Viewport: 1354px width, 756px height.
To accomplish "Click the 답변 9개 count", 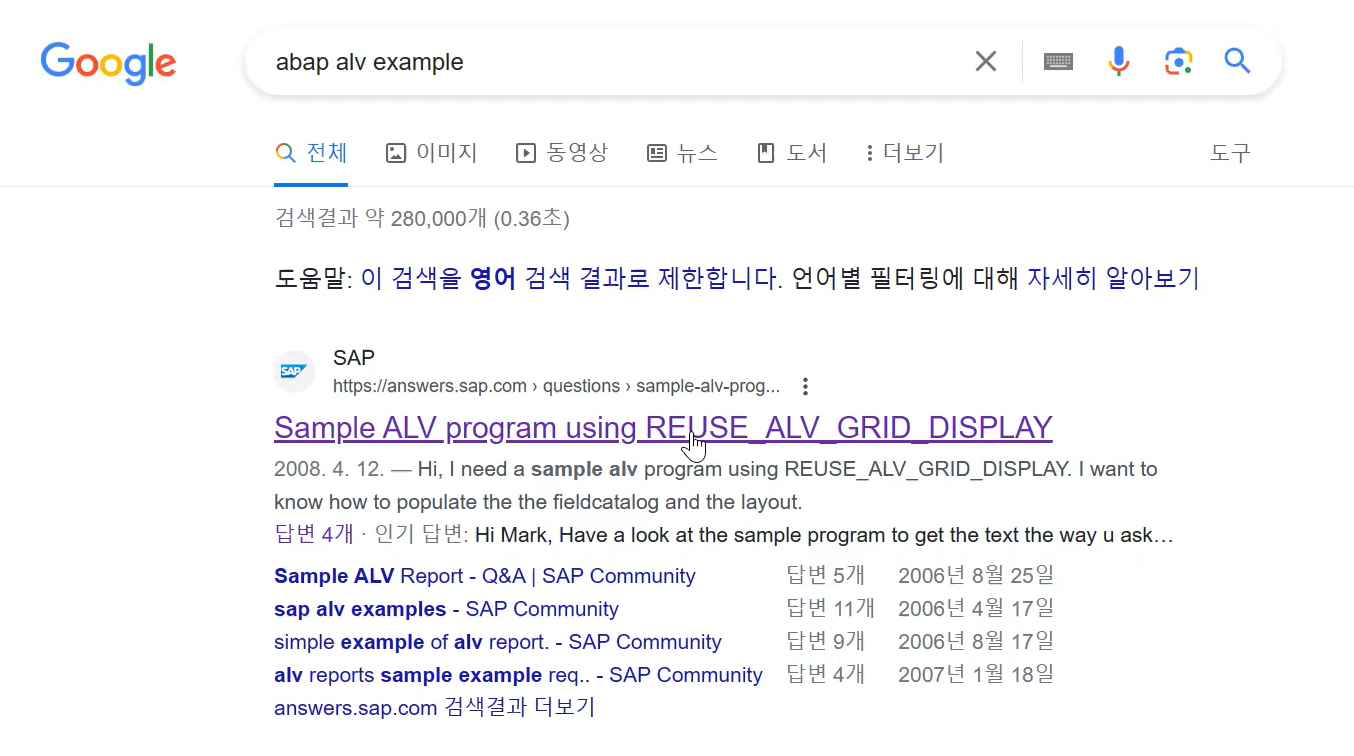I will pyautogui.click(x=825, y=642).
